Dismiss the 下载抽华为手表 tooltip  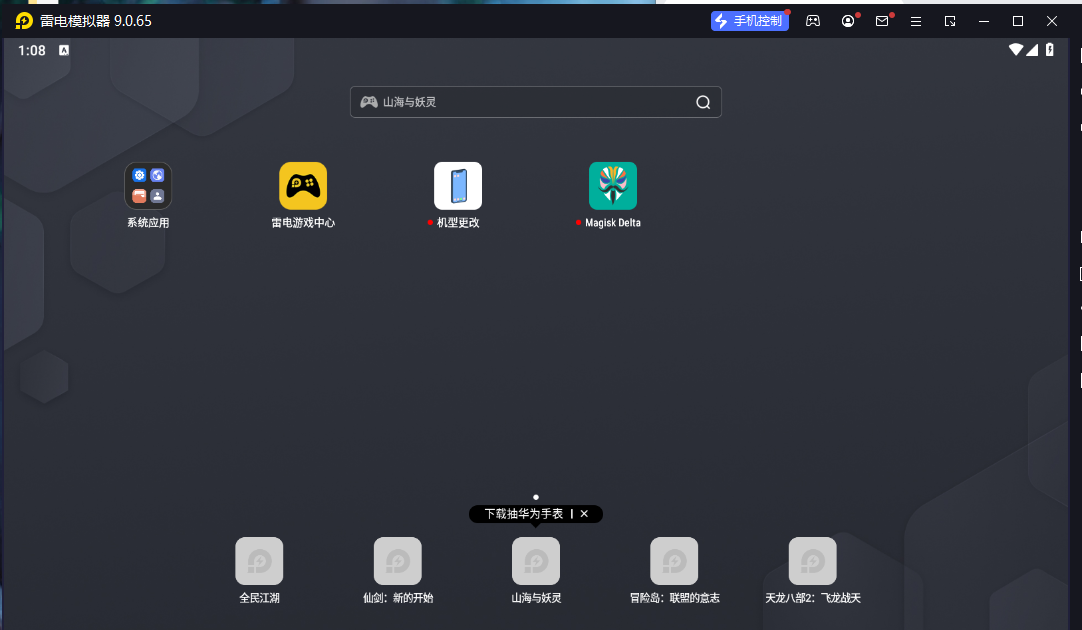click(x=585, y=514)
